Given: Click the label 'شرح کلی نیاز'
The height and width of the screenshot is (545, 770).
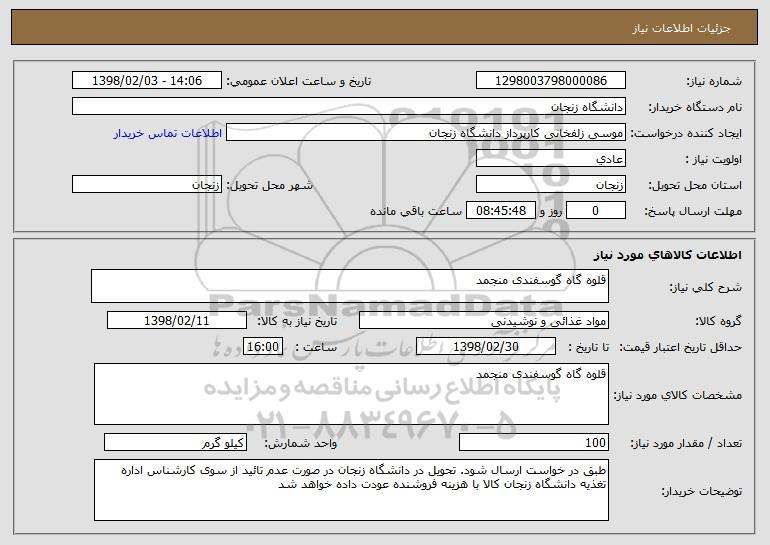Looking at the screenshot, I should coord(706,287).
